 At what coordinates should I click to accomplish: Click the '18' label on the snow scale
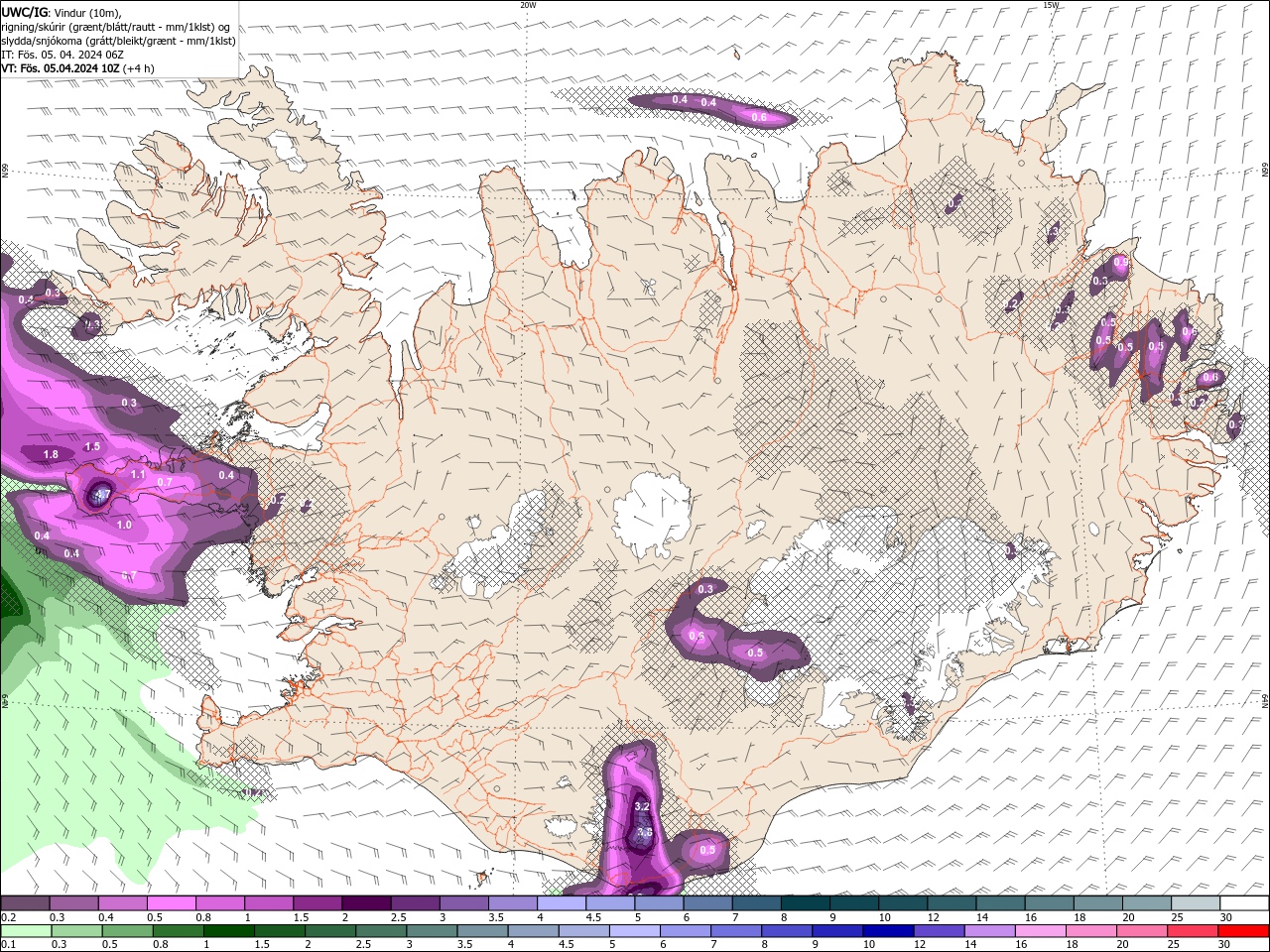click(x=1080, y=917)
